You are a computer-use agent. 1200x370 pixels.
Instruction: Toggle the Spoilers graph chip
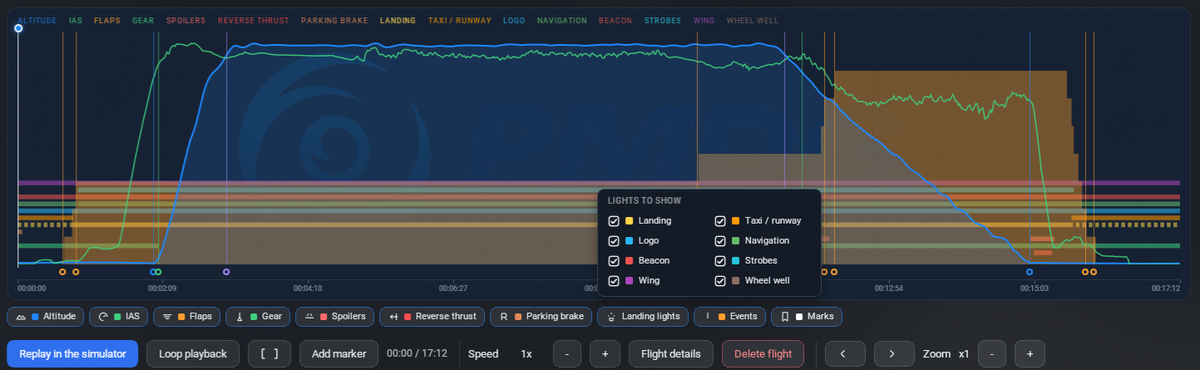(x=335, y=317)
